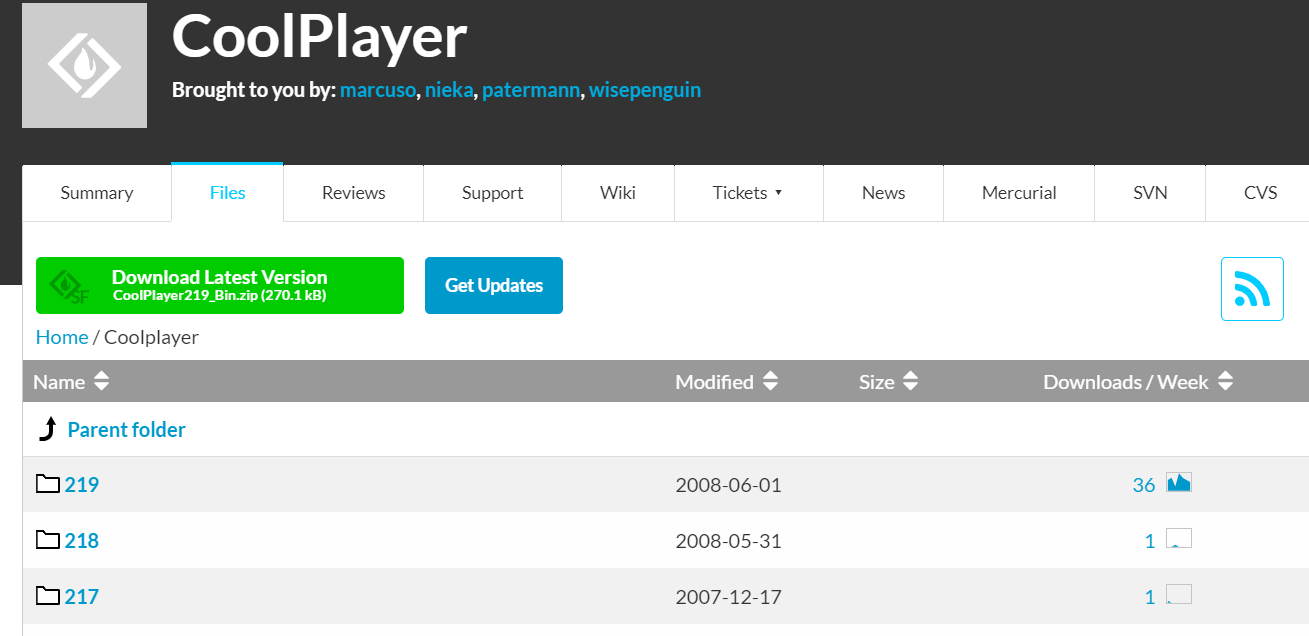Open the SVN tab
1309x636 pixels.
1150,193
